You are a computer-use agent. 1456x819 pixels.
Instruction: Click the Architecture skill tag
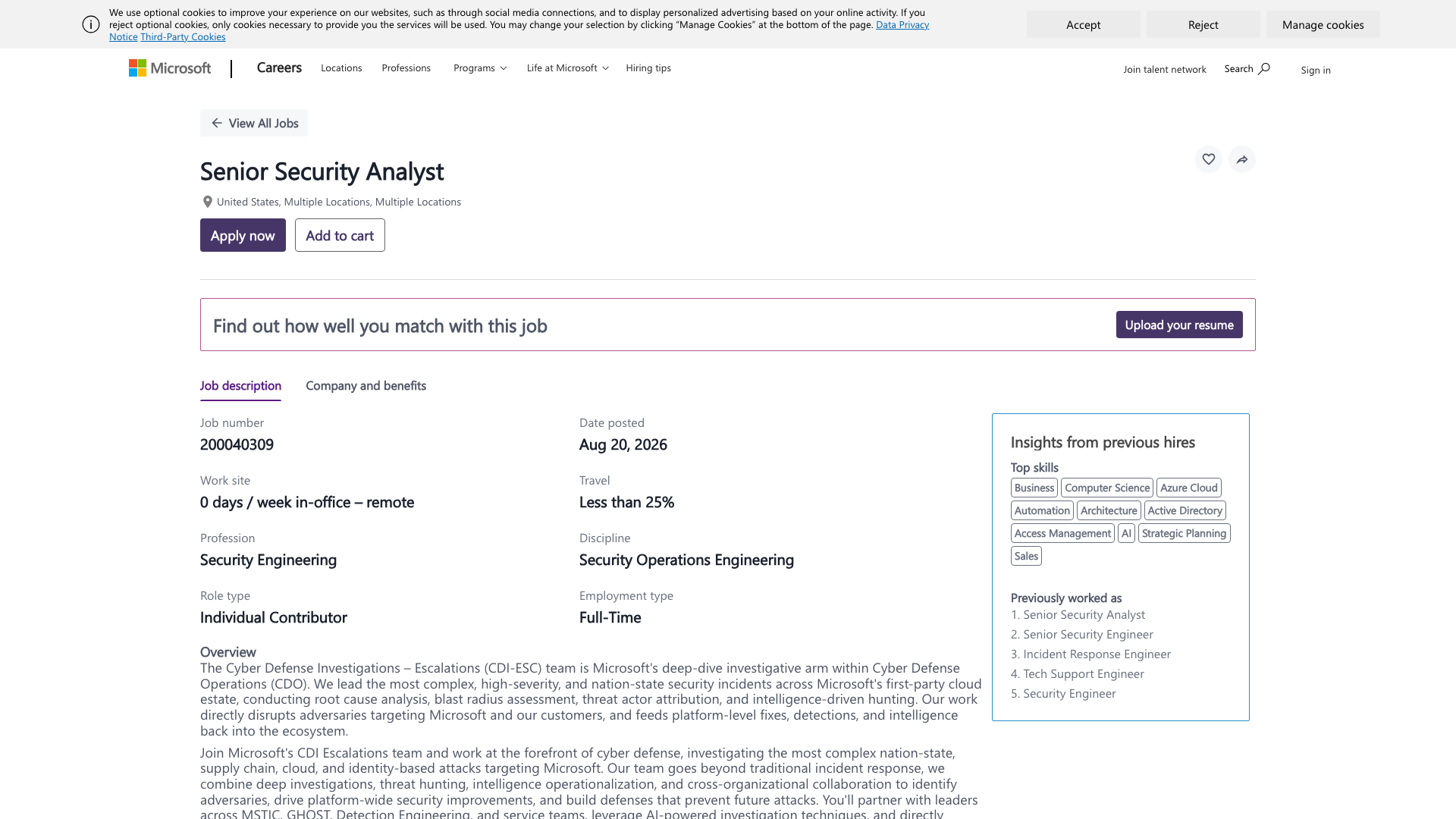pyautogui.click(x=1109, y=510)
